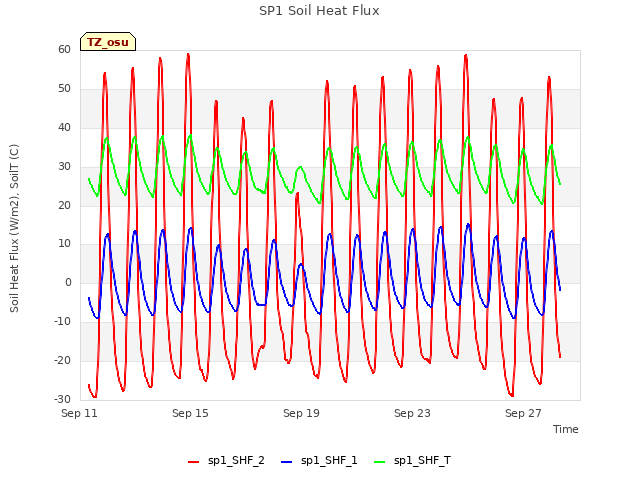Click the red sp1_SHF_2 legend swatch

point(193,462)
